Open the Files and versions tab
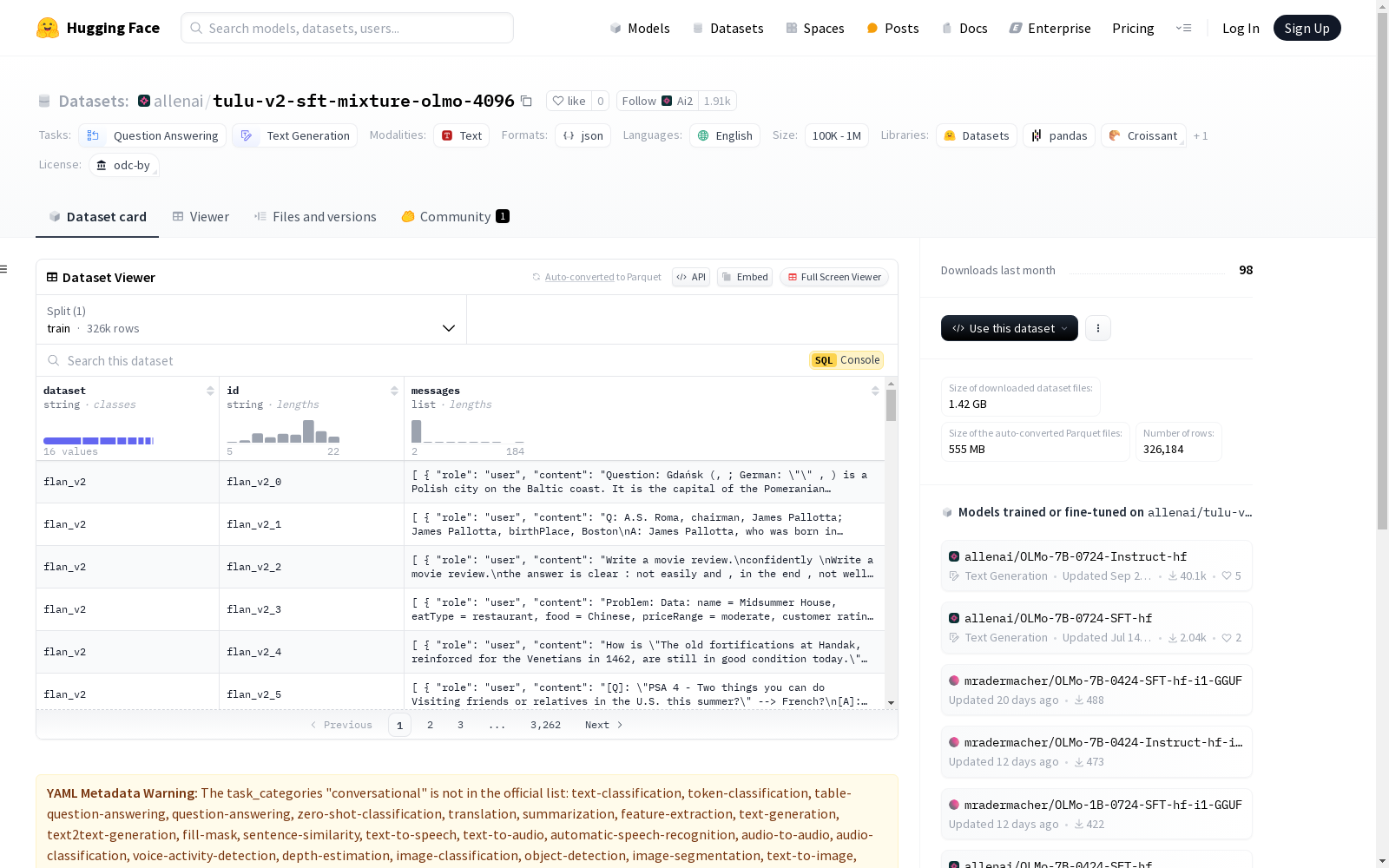1389x868 pixels. pos(315,217)
